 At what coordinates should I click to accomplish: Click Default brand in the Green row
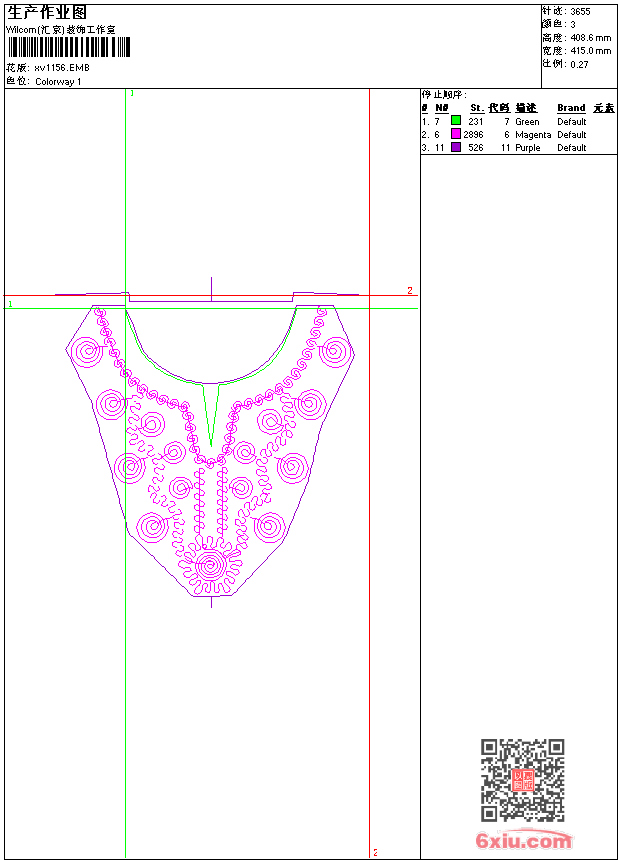572,122
